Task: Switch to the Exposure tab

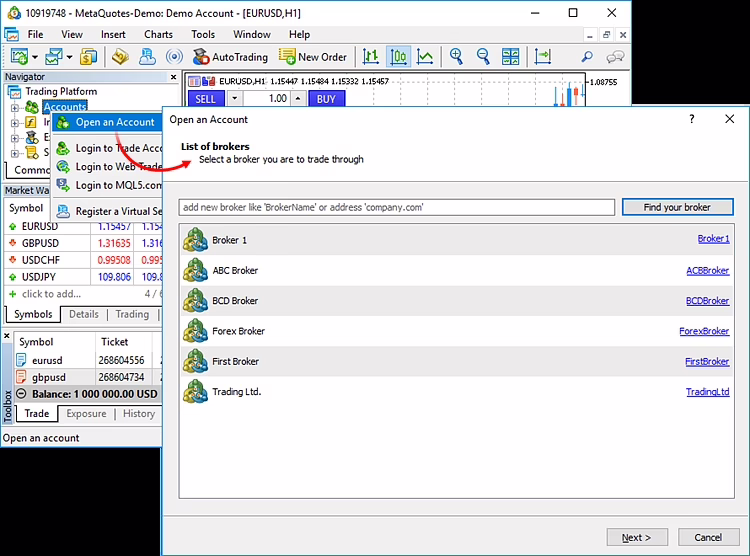Action: coord(86,414)
